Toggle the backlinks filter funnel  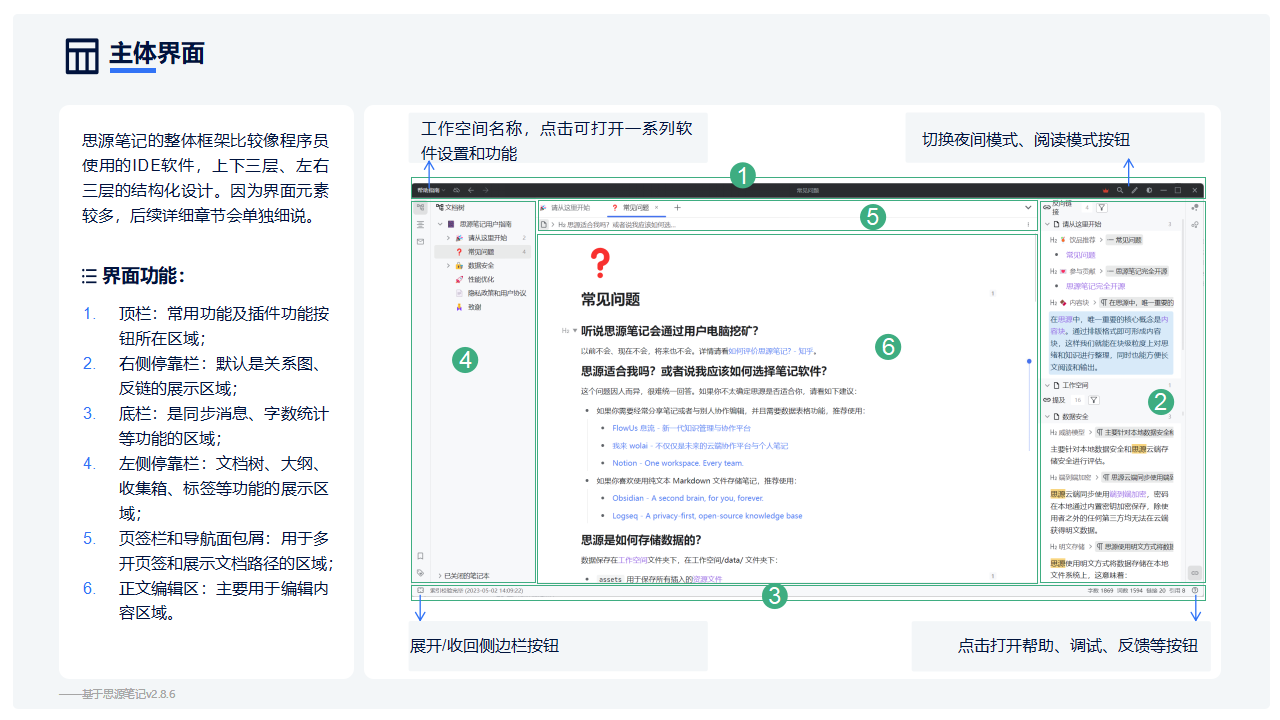[x=1101, y=208]
